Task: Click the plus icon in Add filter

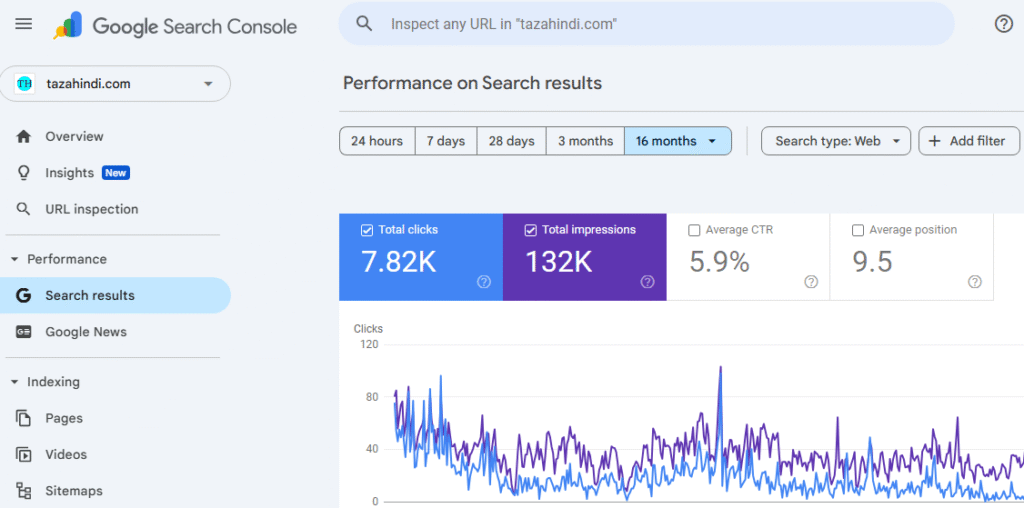Action: pyautogui.click(x=935, y=141)
